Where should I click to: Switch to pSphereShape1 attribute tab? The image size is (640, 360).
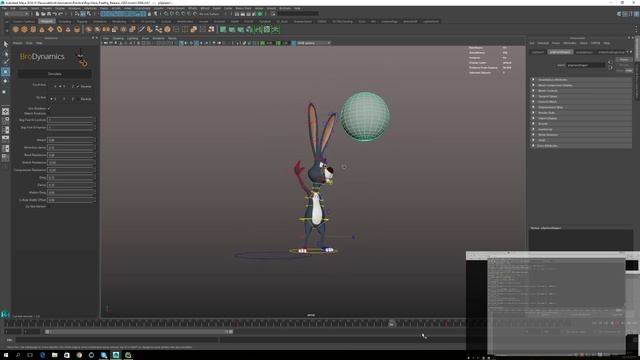[560, 52]
